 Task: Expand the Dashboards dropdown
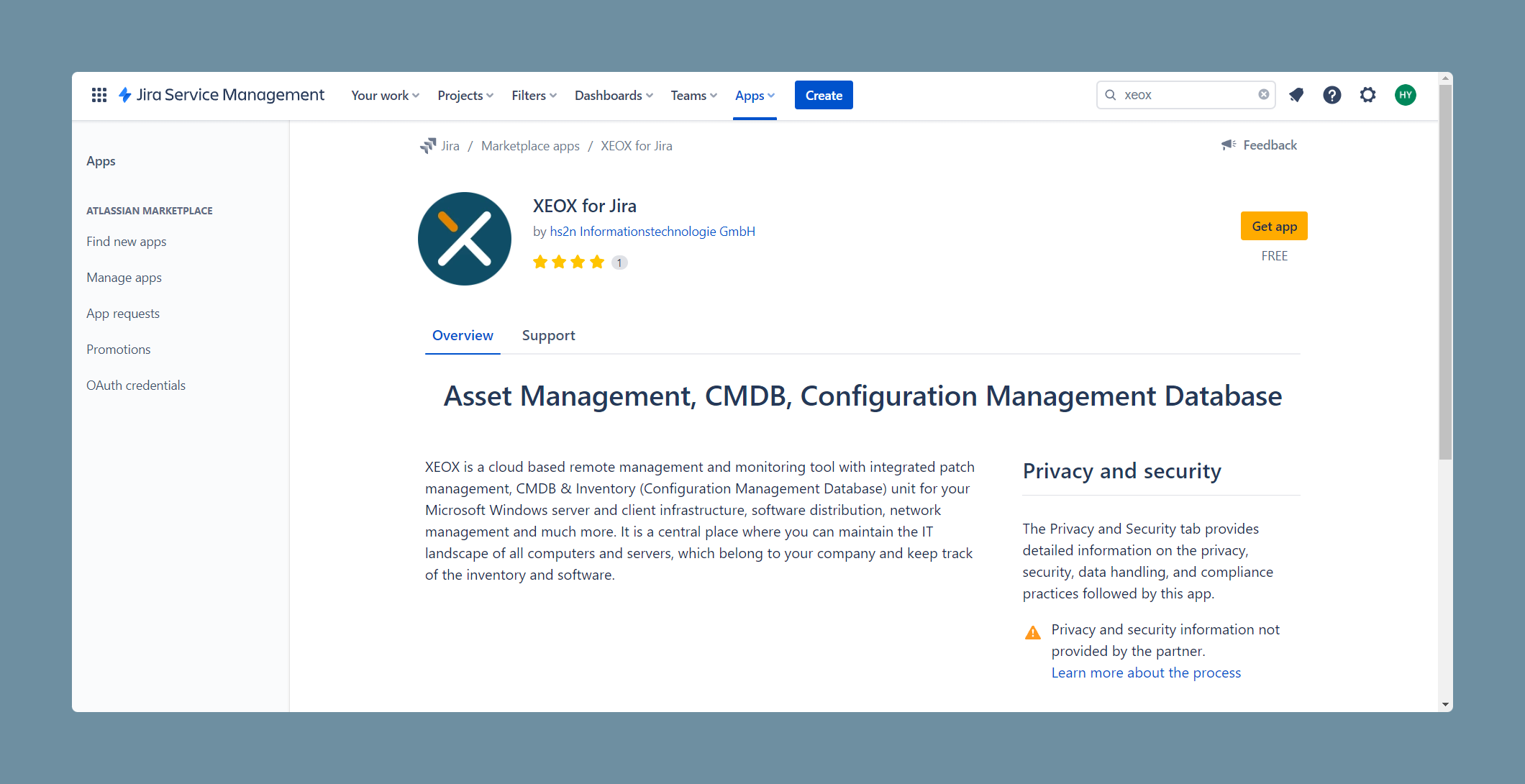(614, 96)
